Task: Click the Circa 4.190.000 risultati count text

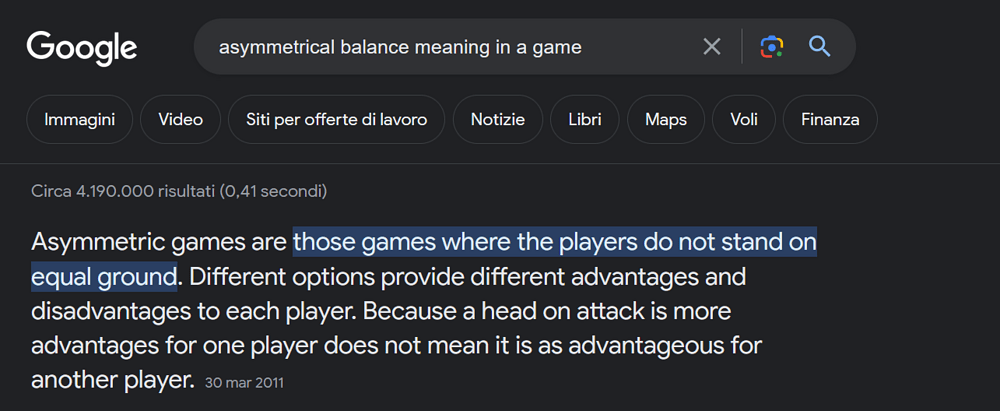Action: pos(179,190)
